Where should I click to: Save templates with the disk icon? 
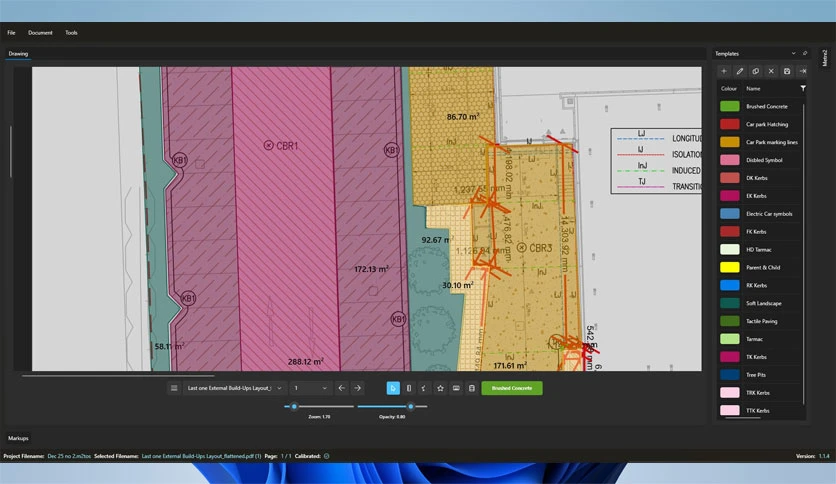coord(787,71)
